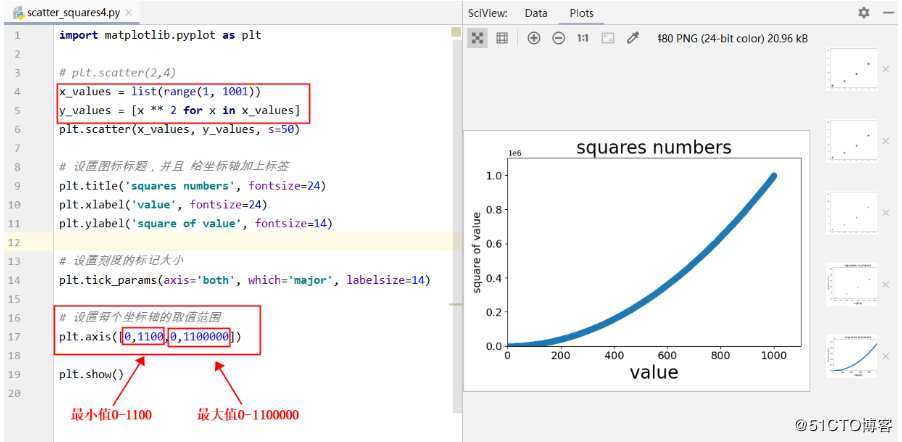The width and height of the screenshot is (902, 442).
Task: Toggle the fit zoom to window icon
Action: (477, 38)
